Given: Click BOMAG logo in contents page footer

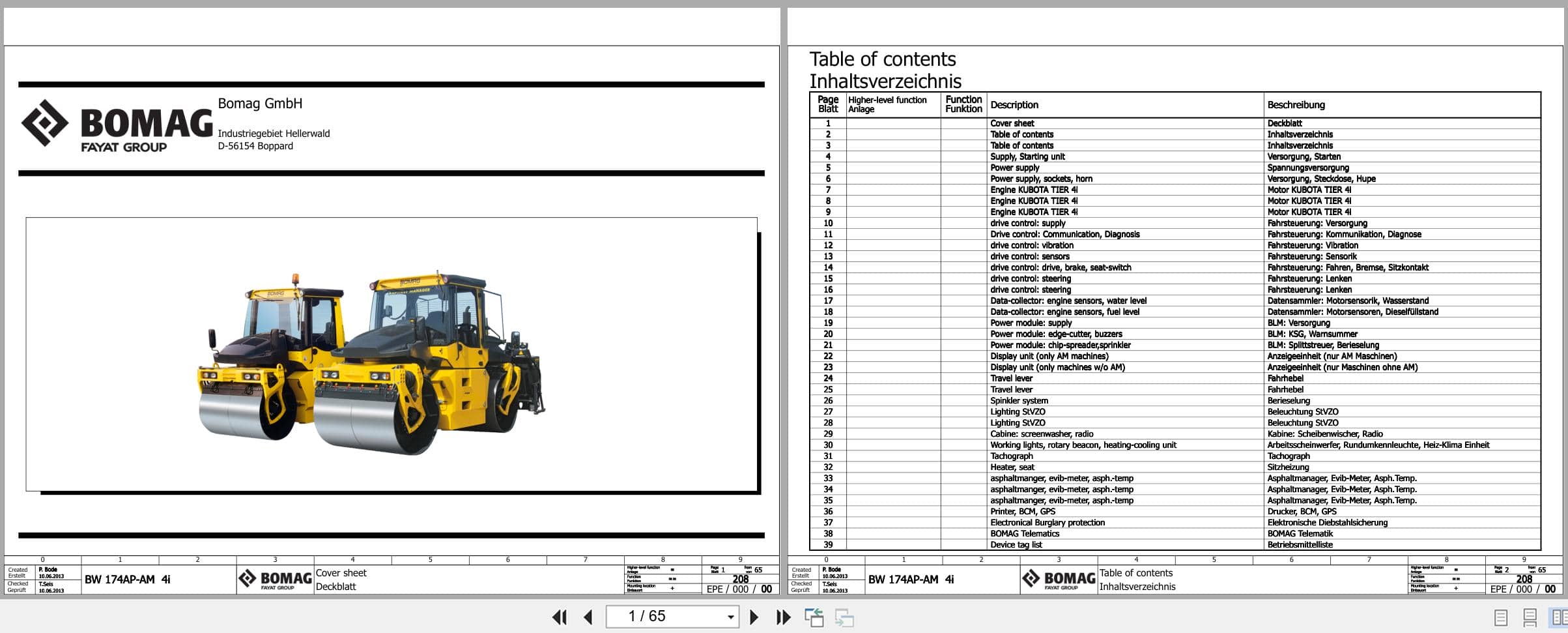Looking at the screenshot, I should point(1059,580).
